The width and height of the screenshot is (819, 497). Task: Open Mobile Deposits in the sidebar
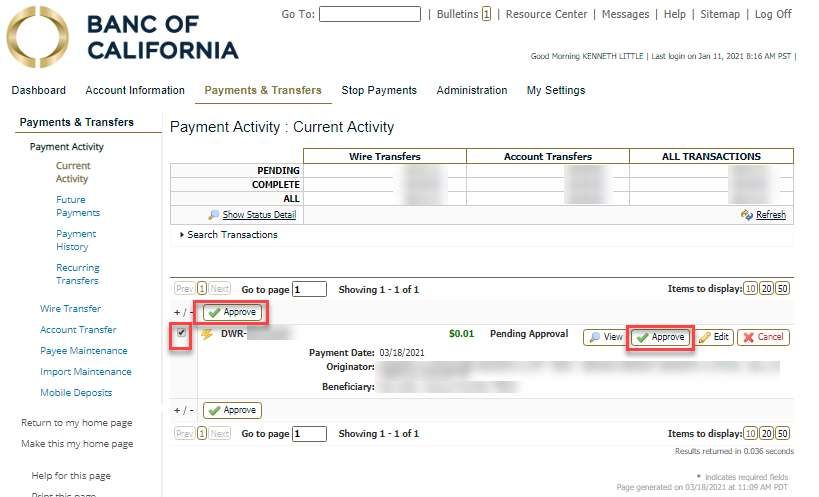pos(76,393)
